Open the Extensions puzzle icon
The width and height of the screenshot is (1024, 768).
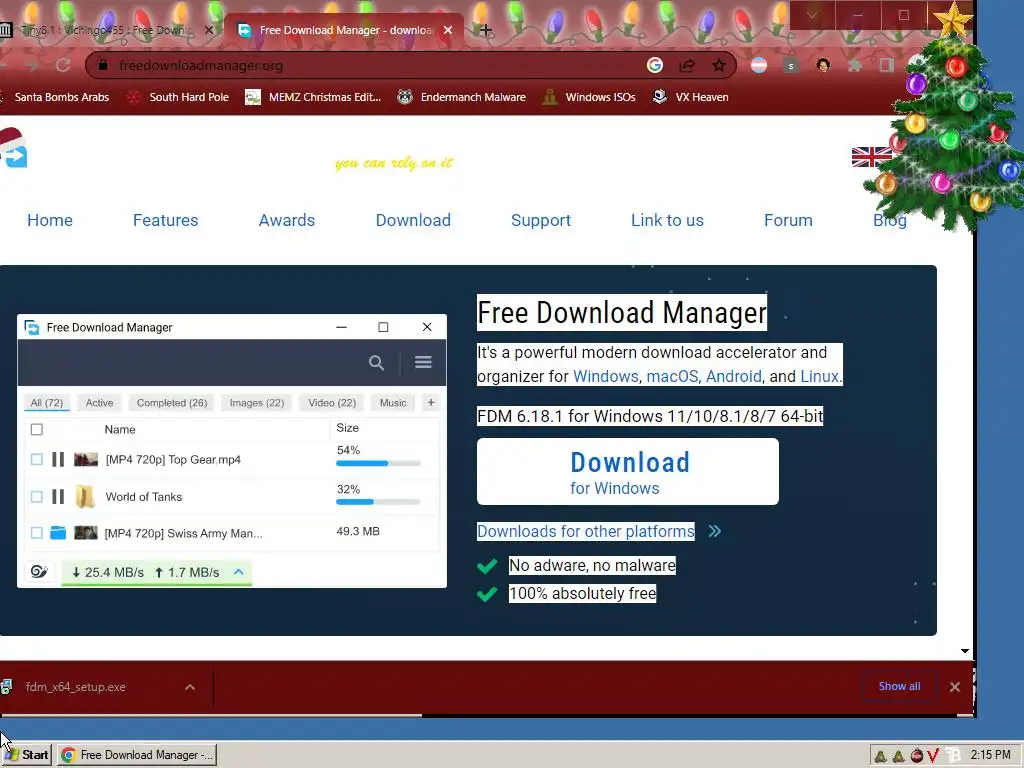[x=855, y=65]
